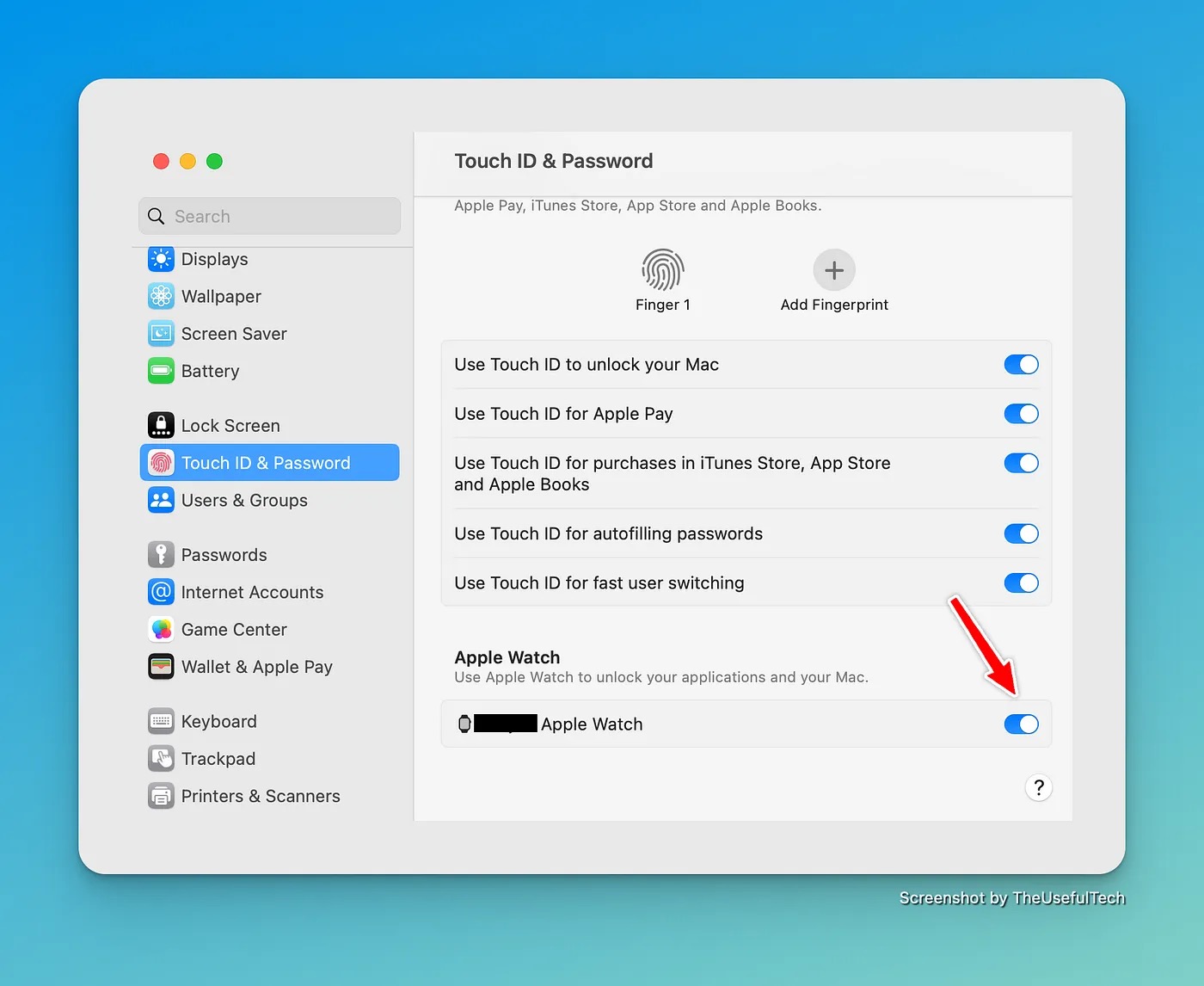Image resolution: width=1204 pixels, height=986 pixels.
Task: Select Trackpad label in sidebar
Action: [x=218, y=759]
